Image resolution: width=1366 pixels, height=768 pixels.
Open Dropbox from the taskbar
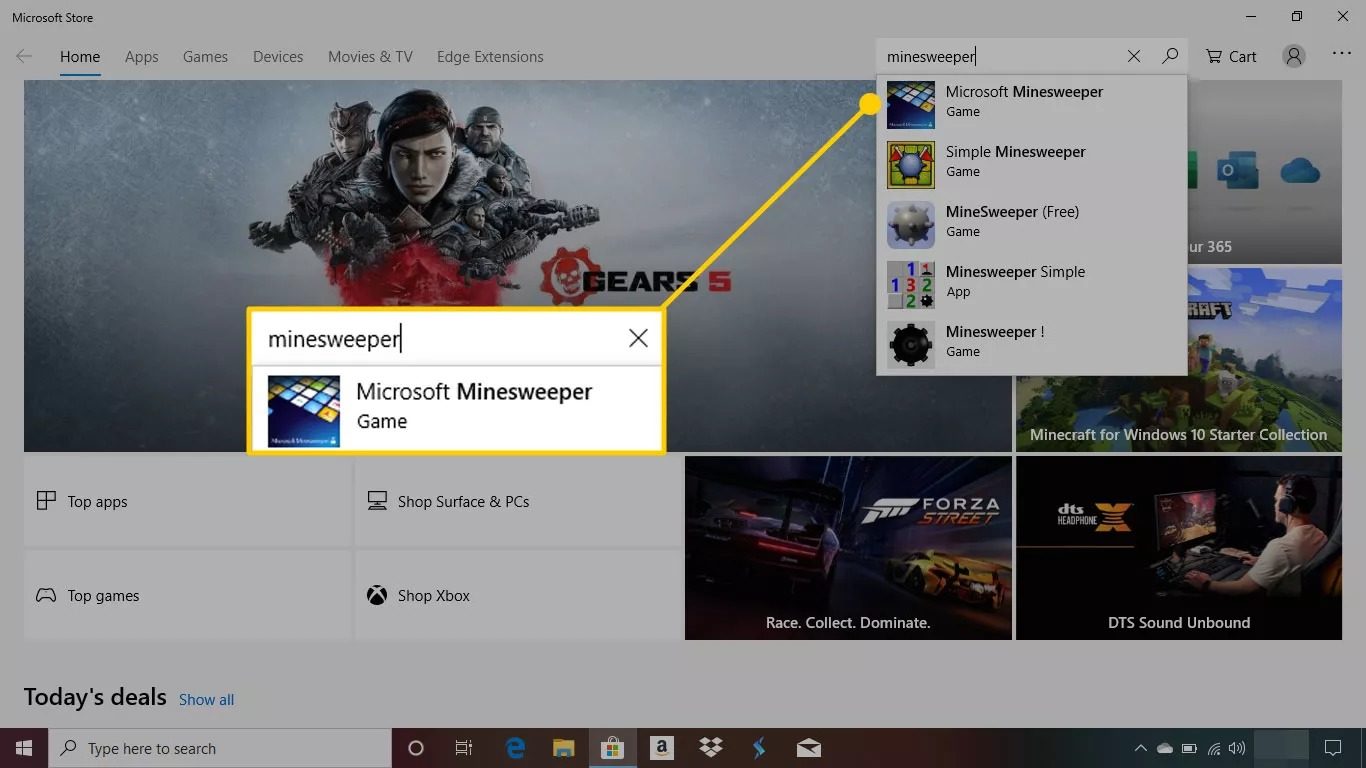(711, 748)
